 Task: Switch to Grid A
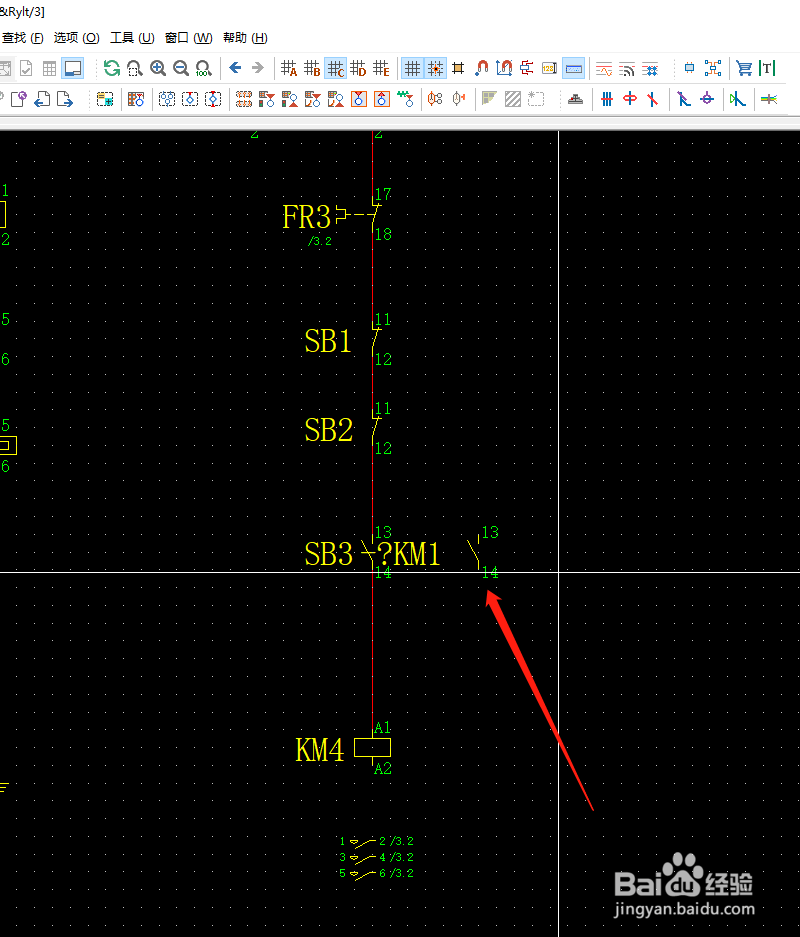[289, 68]
